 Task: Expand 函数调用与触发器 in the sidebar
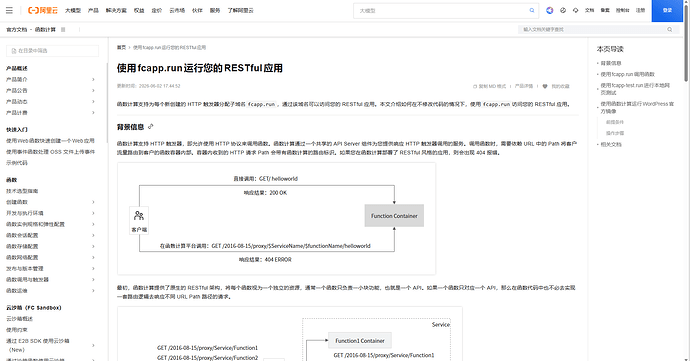point(93,280)
